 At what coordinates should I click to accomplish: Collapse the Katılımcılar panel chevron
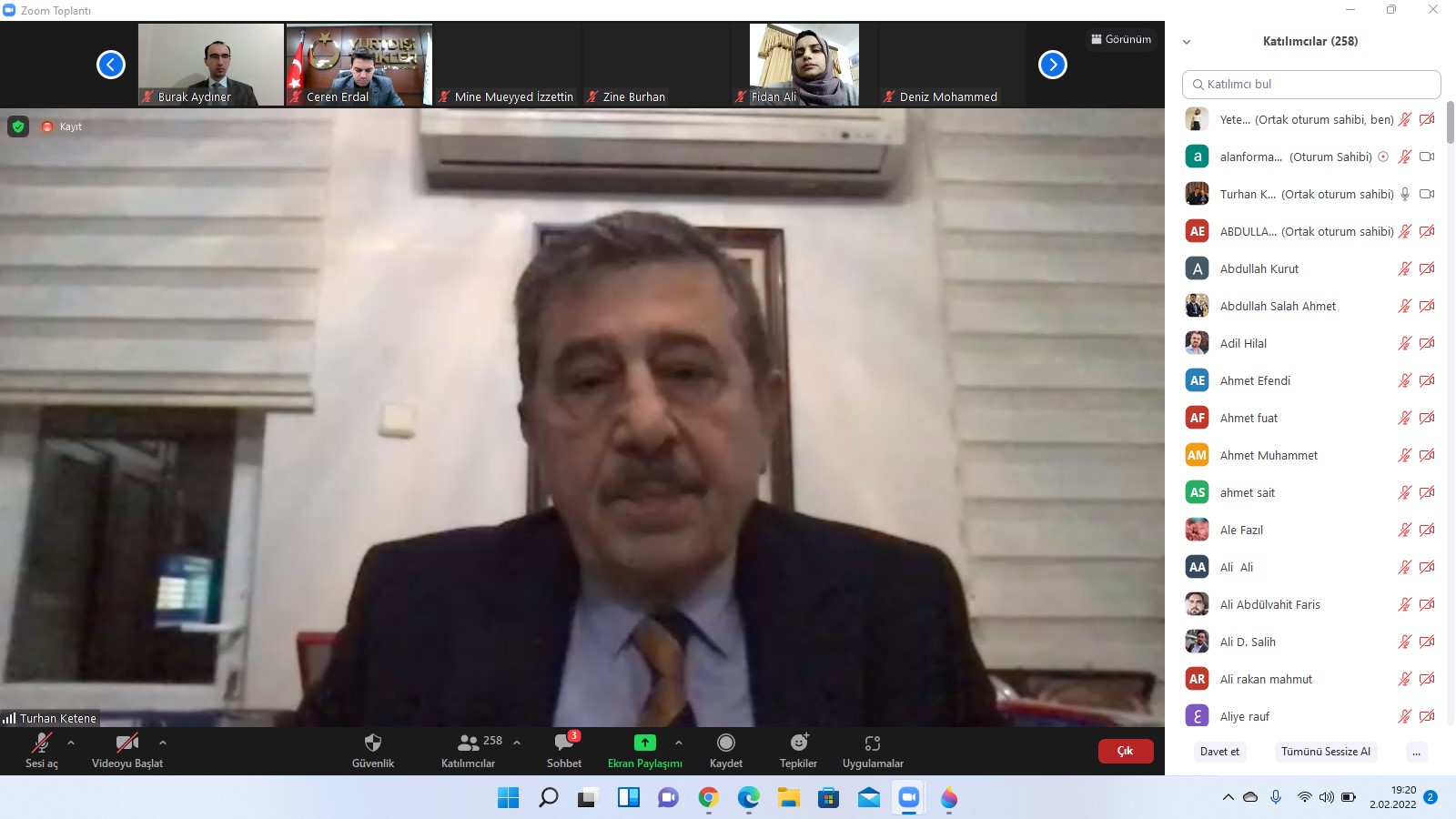(1187, 42)
